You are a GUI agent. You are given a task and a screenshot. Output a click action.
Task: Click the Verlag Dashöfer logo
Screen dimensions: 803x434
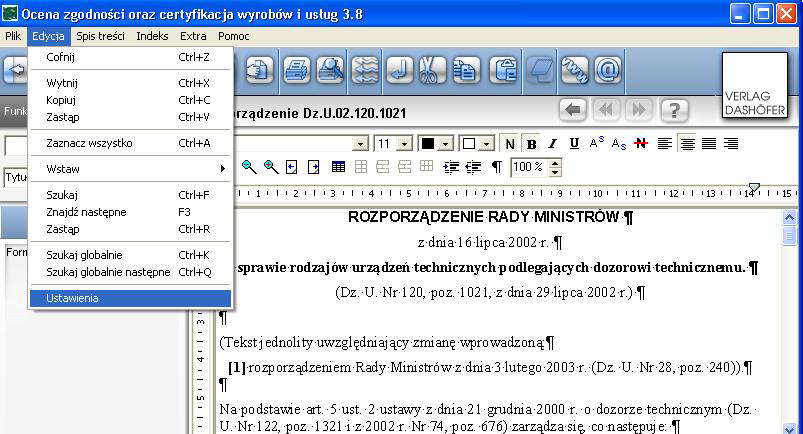755,86
